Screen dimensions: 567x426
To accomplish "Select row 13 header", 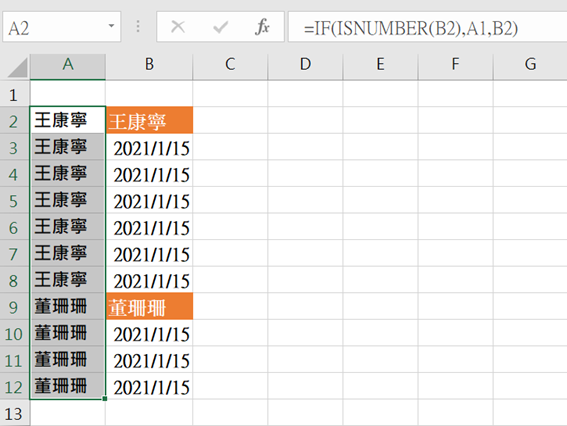I will click(x=14, y=413).
